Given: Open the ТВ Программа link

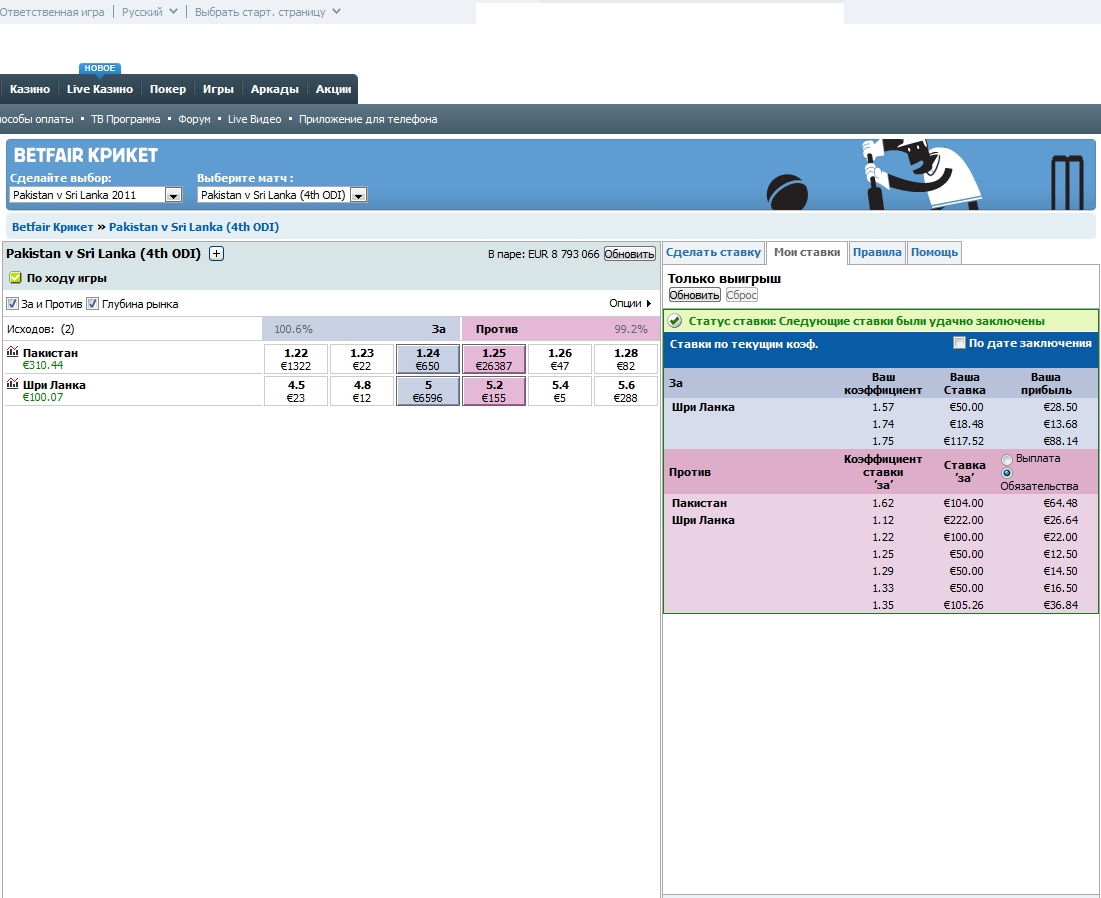Looking at the screenshot, I should pos(126,119).
